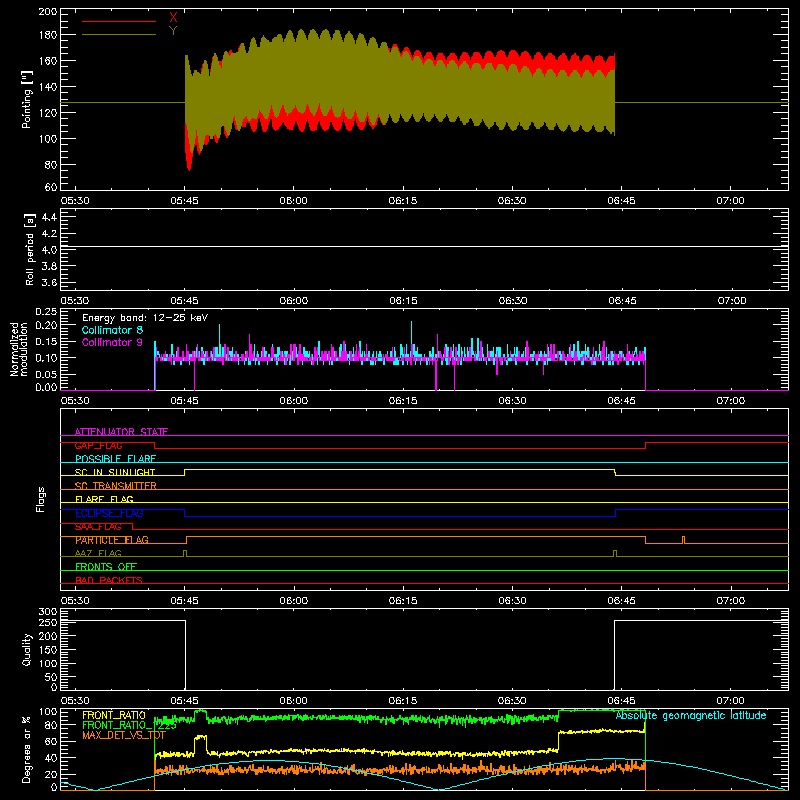The width and height of the screenshot is (800, 800).
Task: Click the Flags axis title
Action: coord(40,499)
